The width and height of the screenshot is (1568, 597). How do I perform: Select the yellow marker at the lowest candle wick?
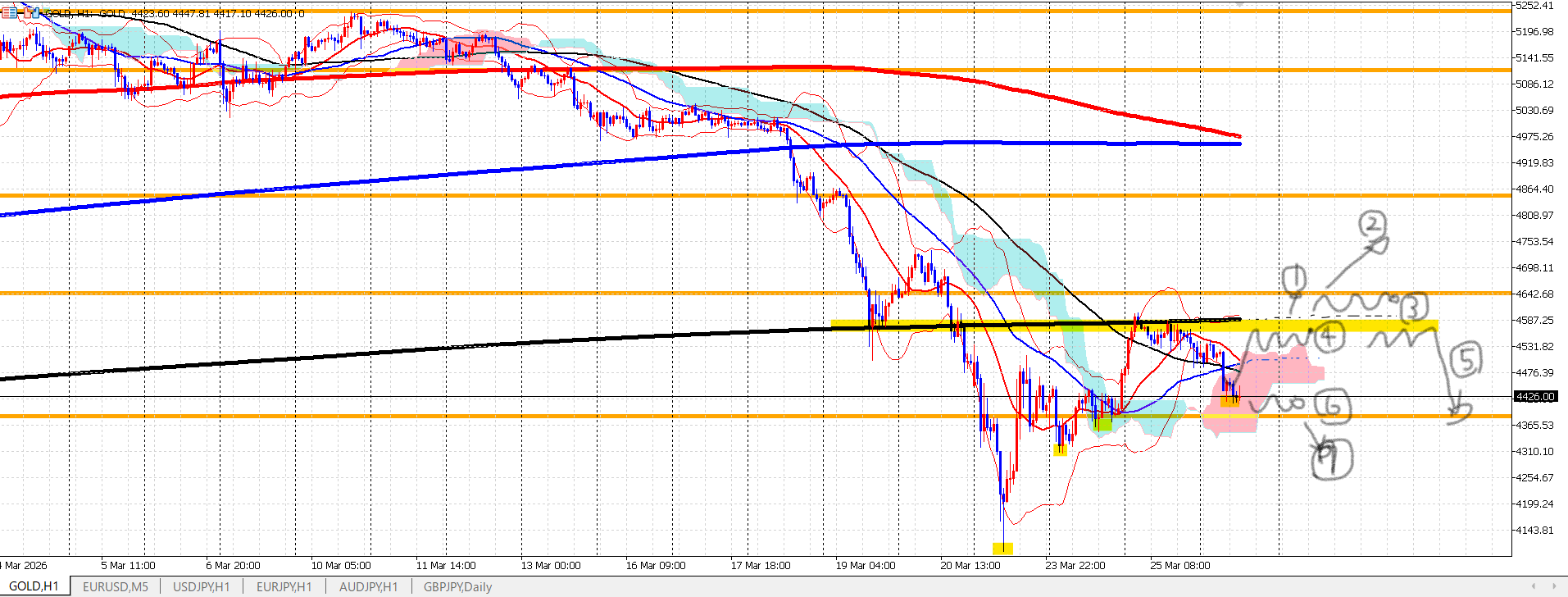[1002, 548]
